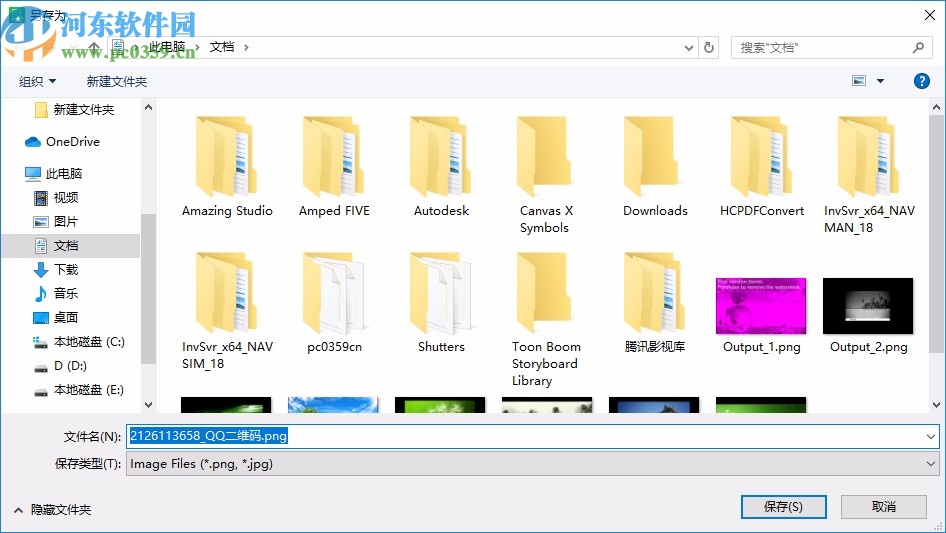Select 视频 in navigation pane
The height and width of the screenshot is (533, 946).
pos(56,197)
